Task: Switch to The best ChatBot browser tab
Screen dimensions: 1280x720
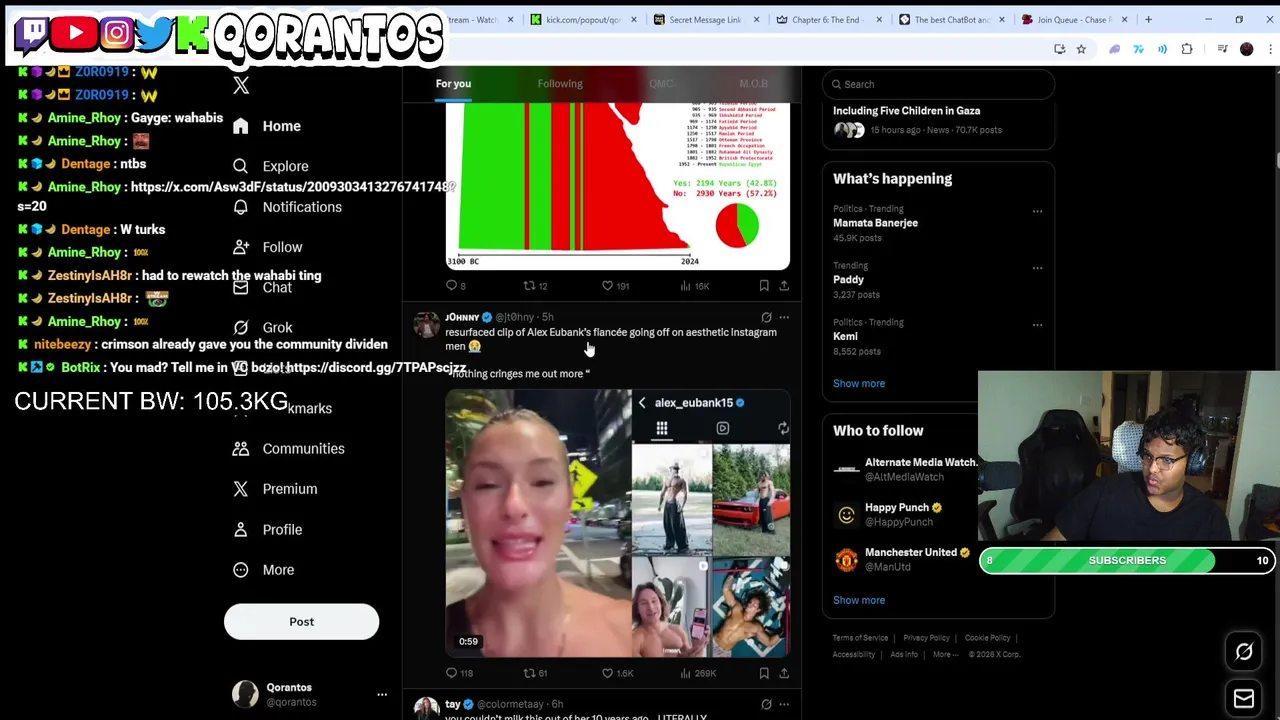Action: point(953,20)
